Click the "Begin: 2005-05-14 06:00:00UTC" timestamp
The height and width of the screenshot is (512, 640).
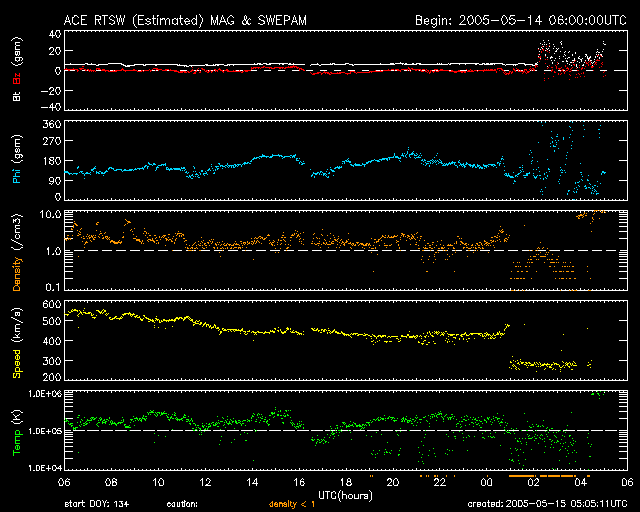click(521, 20)
